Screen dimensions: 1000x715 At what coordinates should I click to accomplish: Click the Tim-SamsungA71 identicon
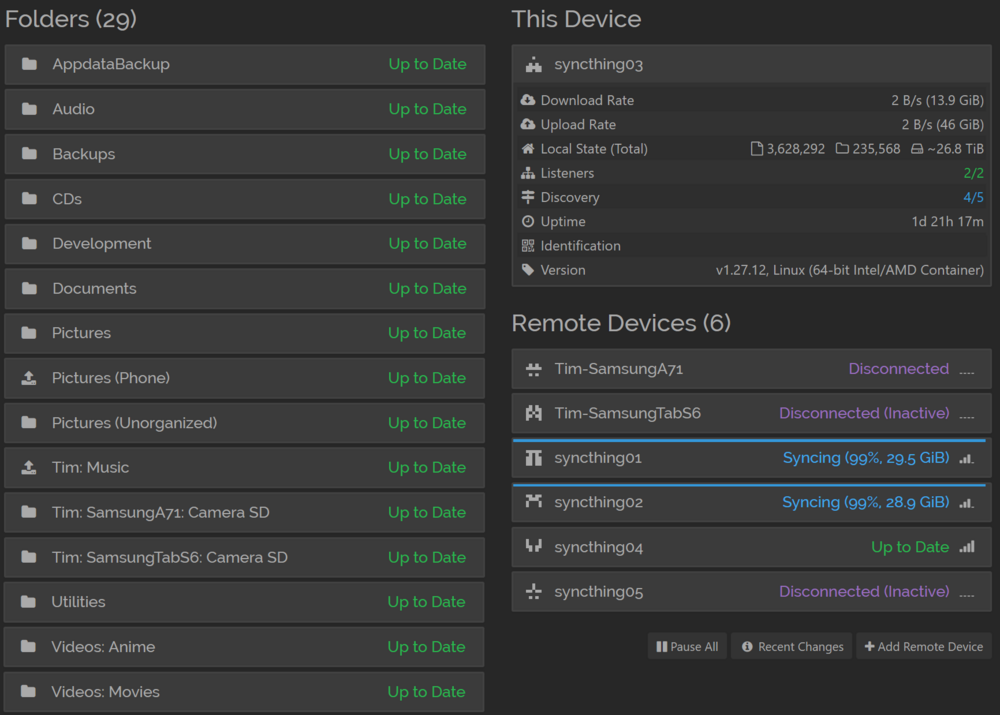click(534, 369)
